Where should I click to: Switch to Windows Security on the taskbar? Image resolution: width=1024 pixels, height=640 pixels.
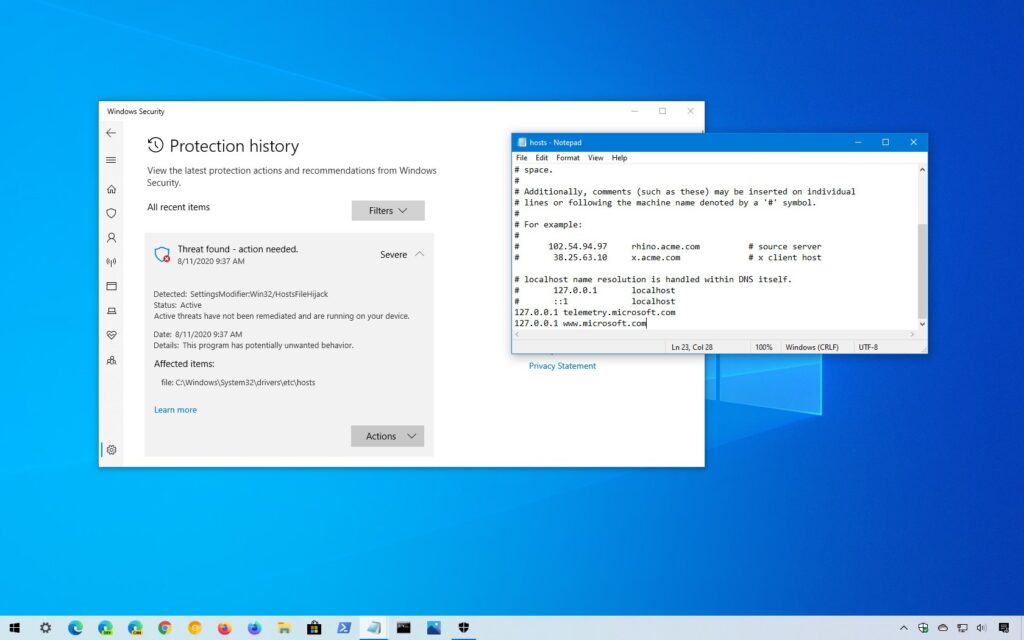pos(464,628)
